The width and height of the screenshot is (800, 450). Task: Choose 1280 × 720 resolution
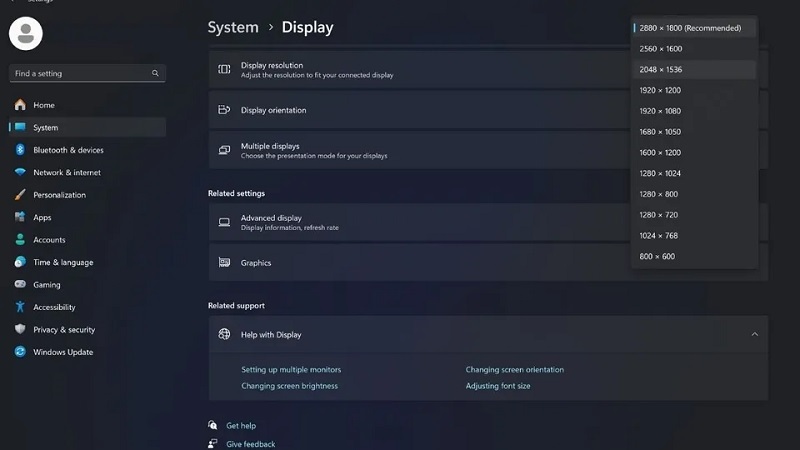(694, 215)
